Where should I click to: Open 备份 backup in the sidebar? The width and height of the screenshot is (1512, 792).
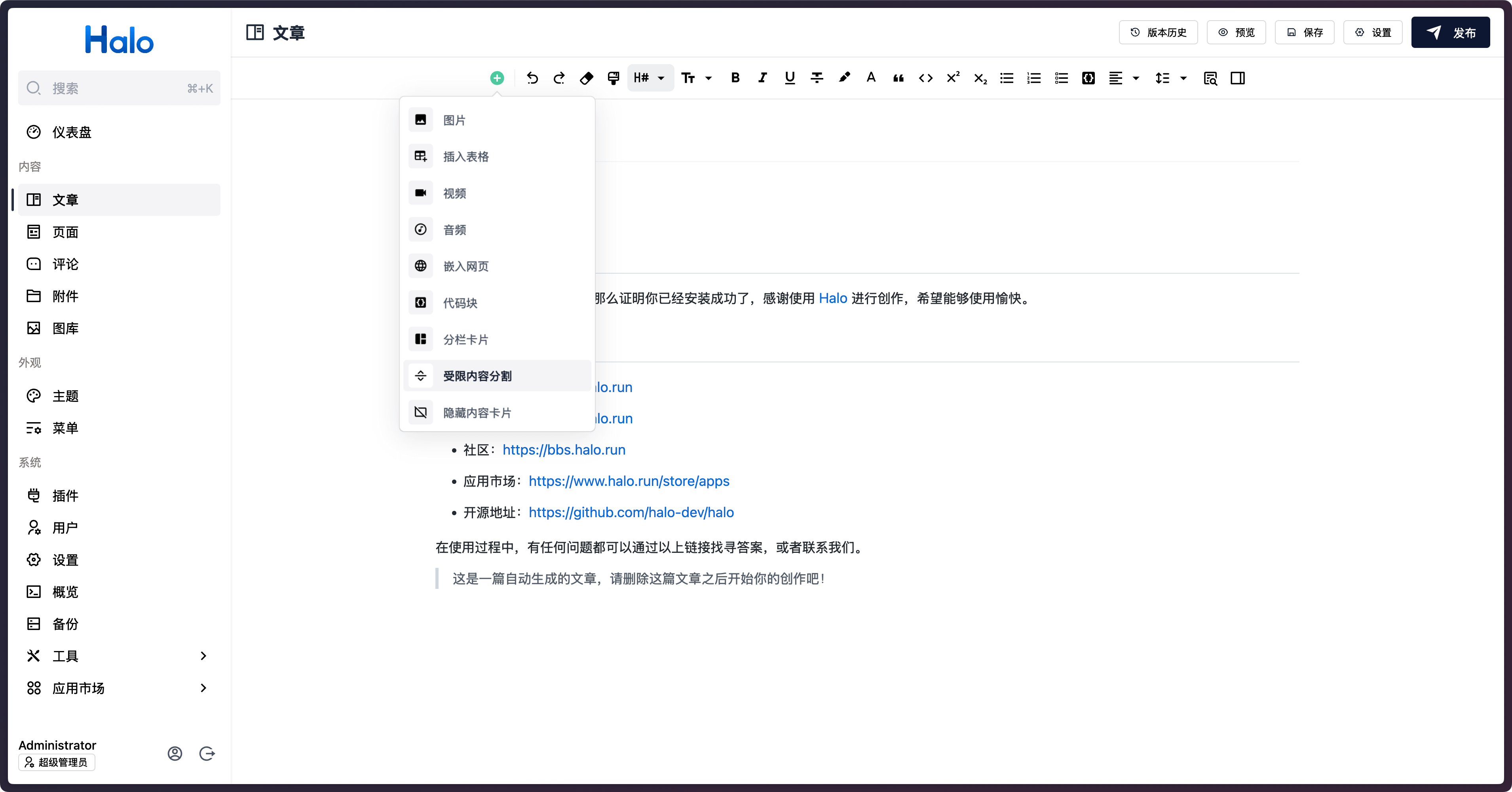click(119, 624)
